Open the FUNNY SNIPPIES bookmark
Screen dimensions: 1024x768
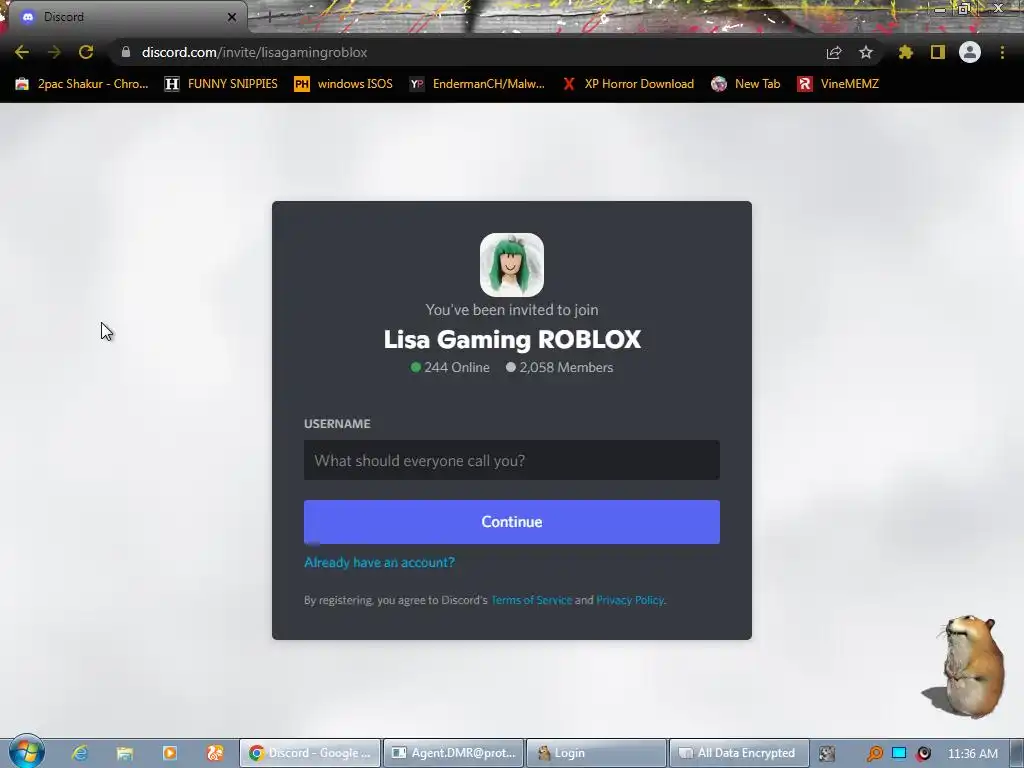point(221,84)
